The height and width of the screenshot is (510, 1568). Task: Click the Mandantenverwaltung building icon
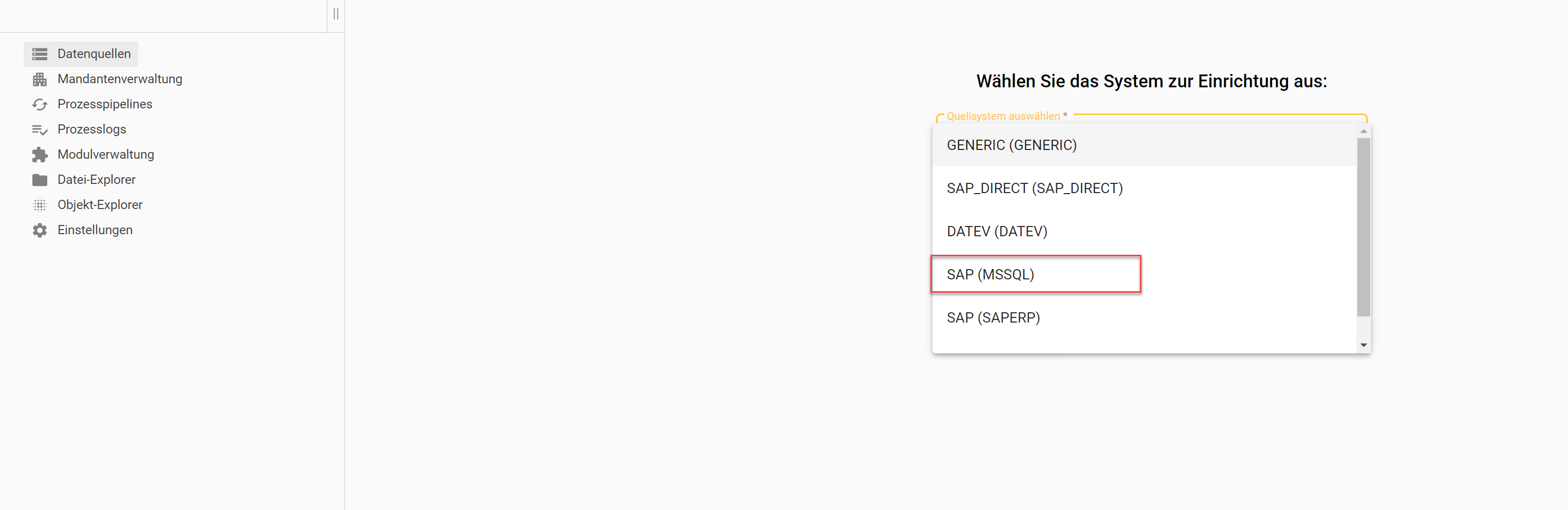coord(40,79)
